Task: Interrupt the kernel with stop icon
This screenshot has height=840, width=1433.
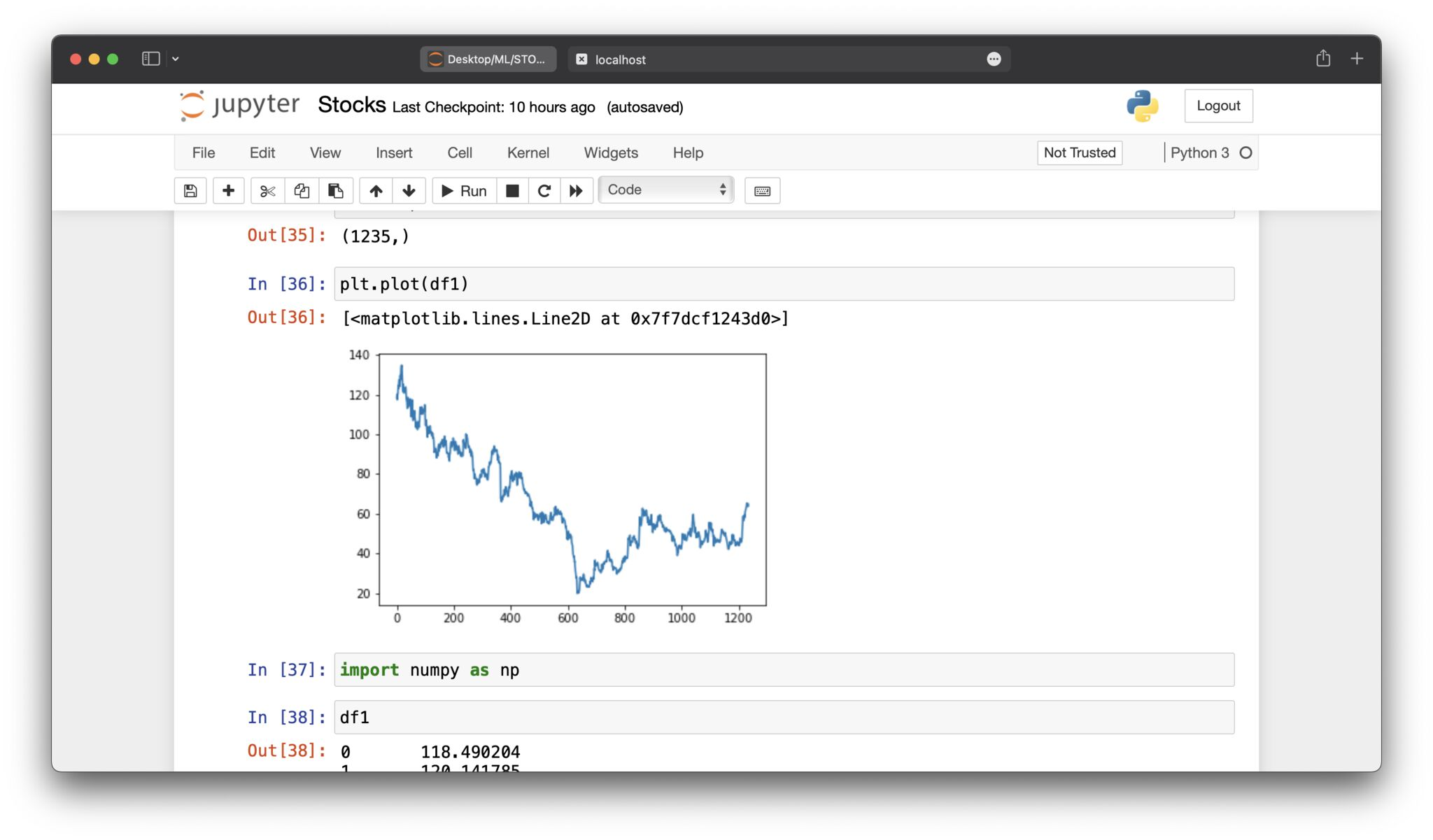Action: [x=512, y=190]
